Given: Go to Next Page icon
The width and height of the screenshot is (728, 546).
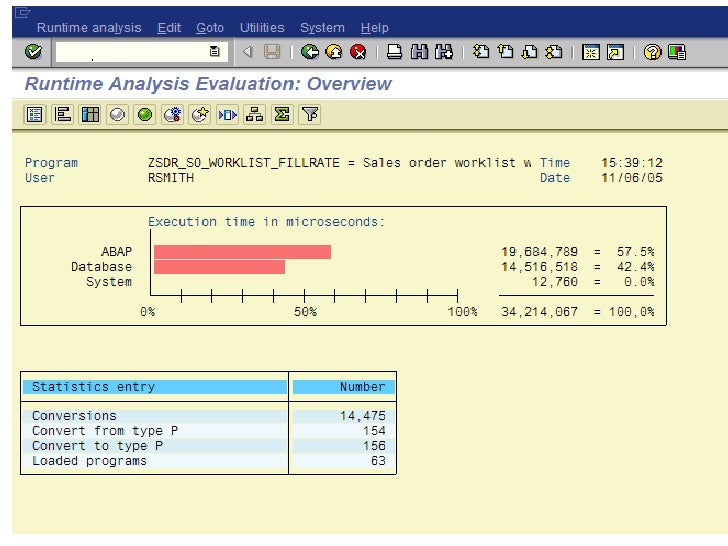Looking at the screenshot, I should pyautogui.click(x=529, y=52).
